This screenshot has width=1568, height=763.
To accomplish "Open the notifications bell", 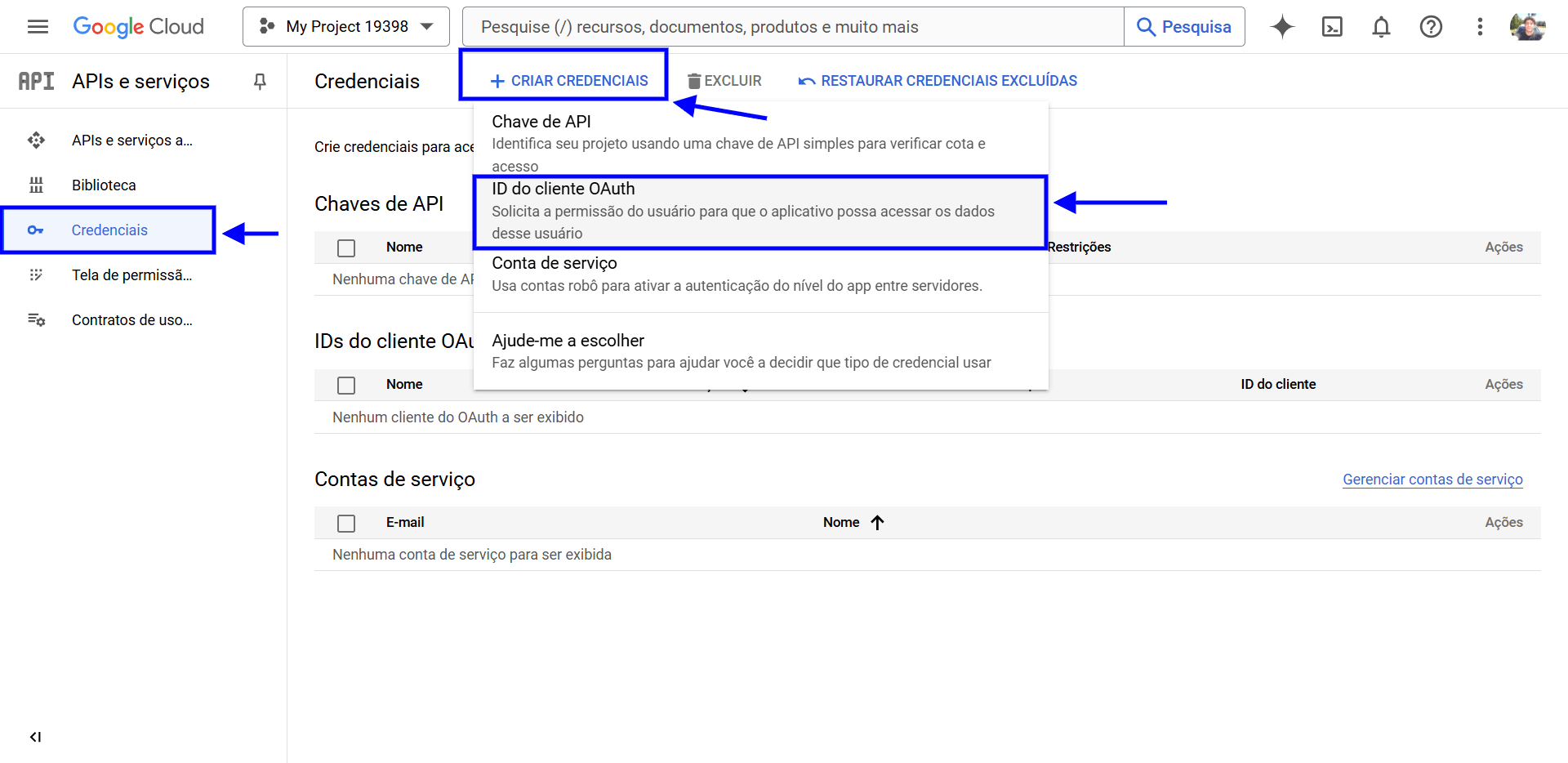I will (x=1381, y=27).
